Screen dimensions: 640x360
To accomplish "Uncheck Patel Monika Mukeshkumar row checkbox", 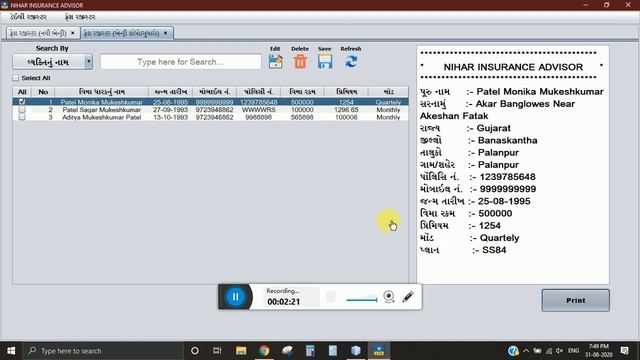I will [22, 102].
